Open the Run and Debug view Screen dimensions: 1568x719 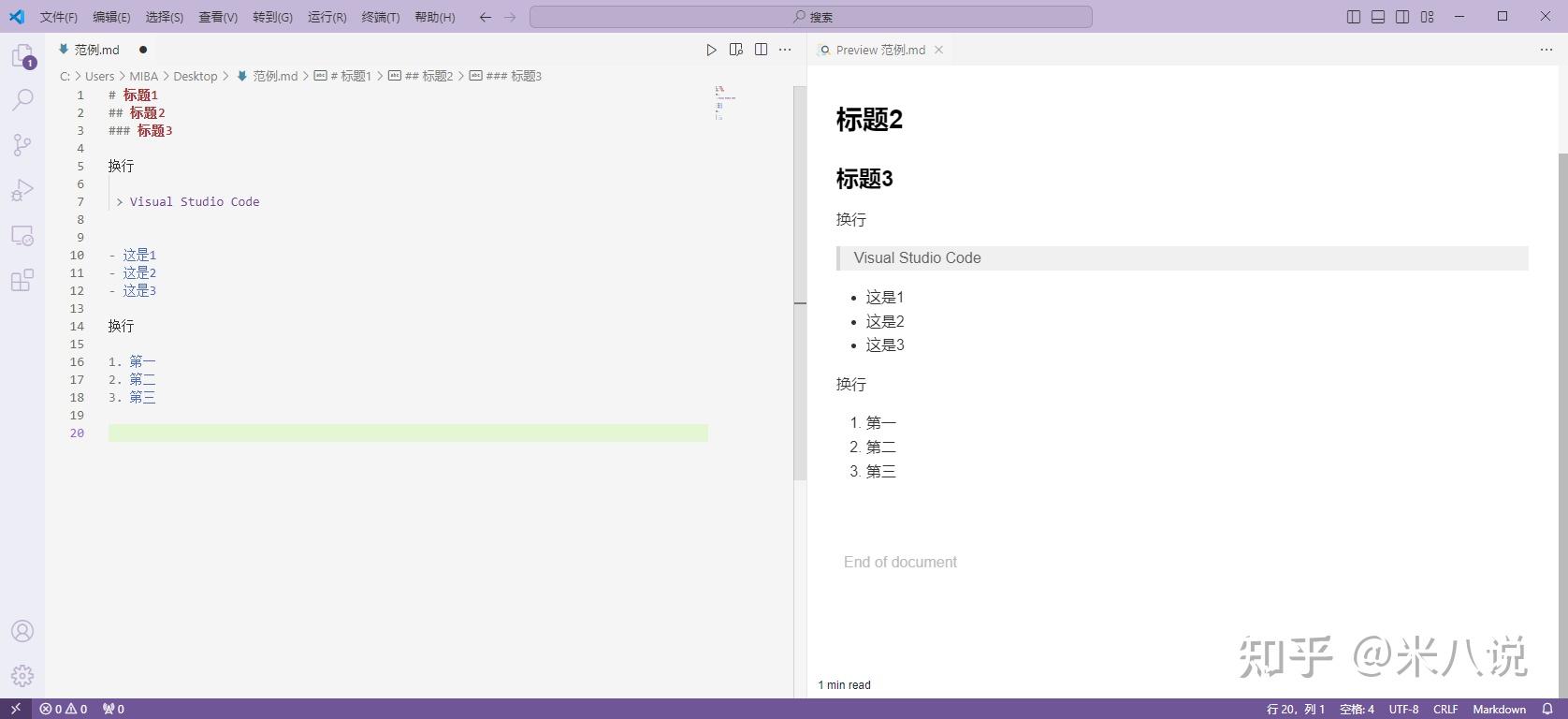point(22,190)
